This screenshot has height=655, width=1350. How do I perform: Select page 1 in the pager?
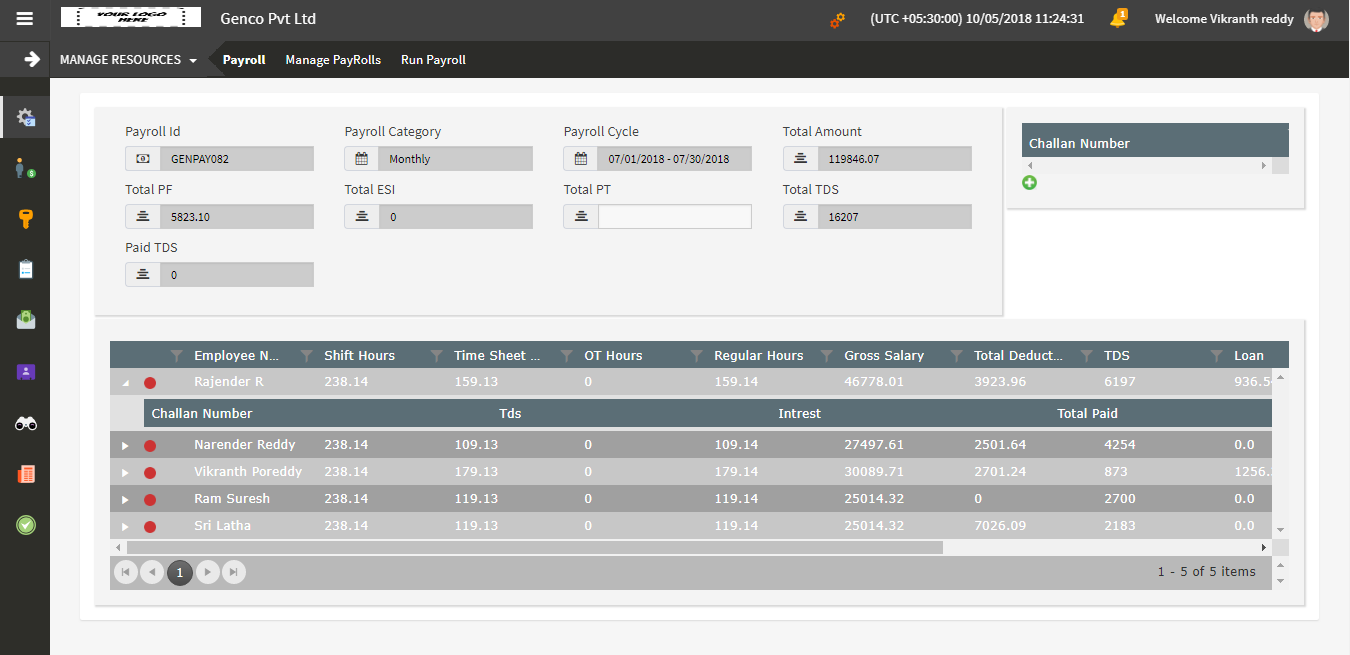(x=180, y=572)
